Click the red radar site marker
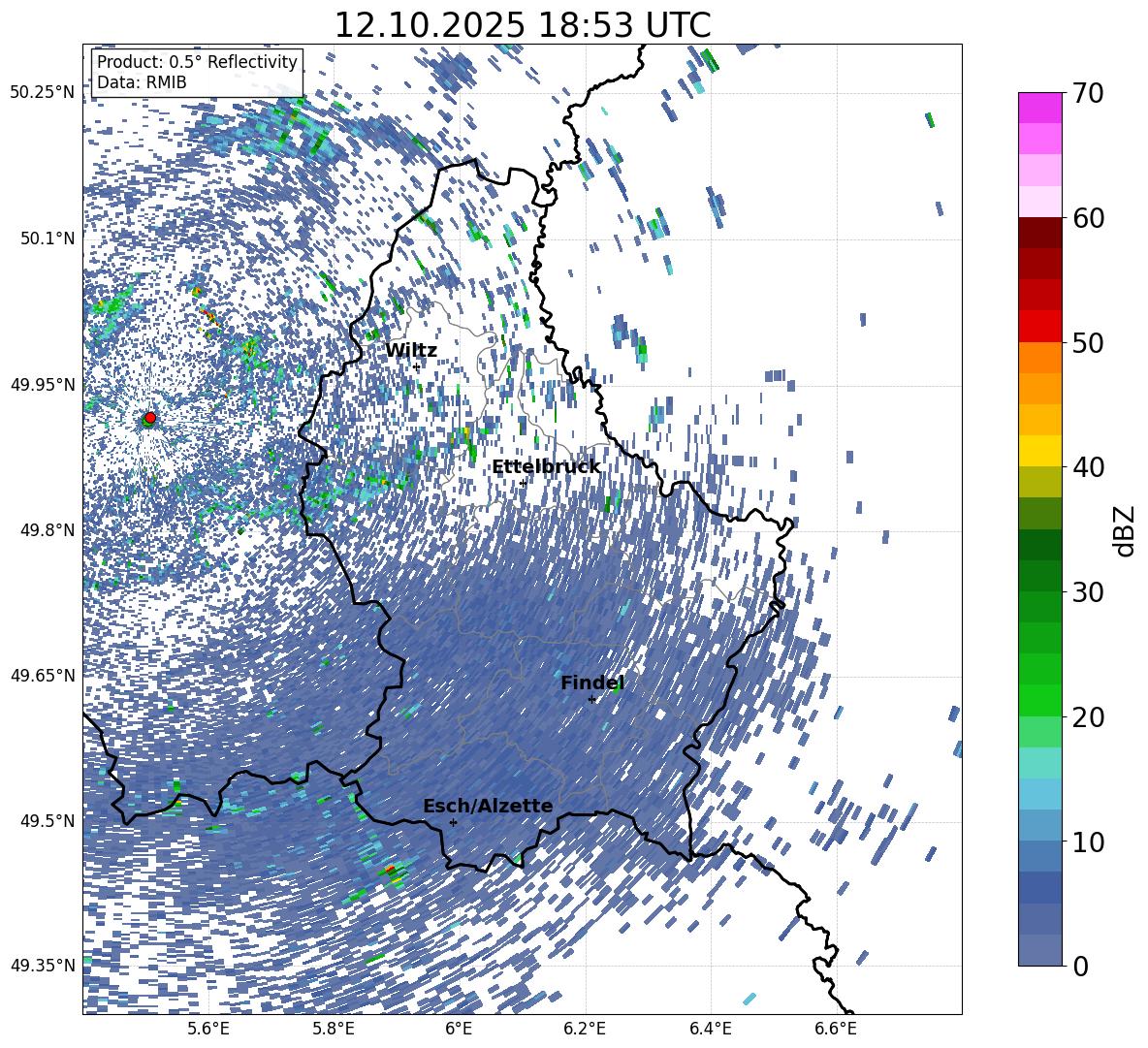Screen dimensions: 1148x1048 coord(150,417)
